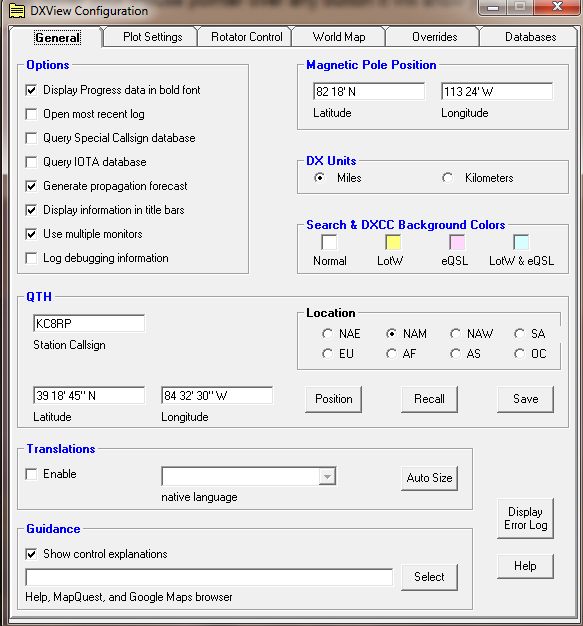Toggle Generate propagation forecast checkbox
This screenshot has height=626, width=583.
click(x=31, y=186)
